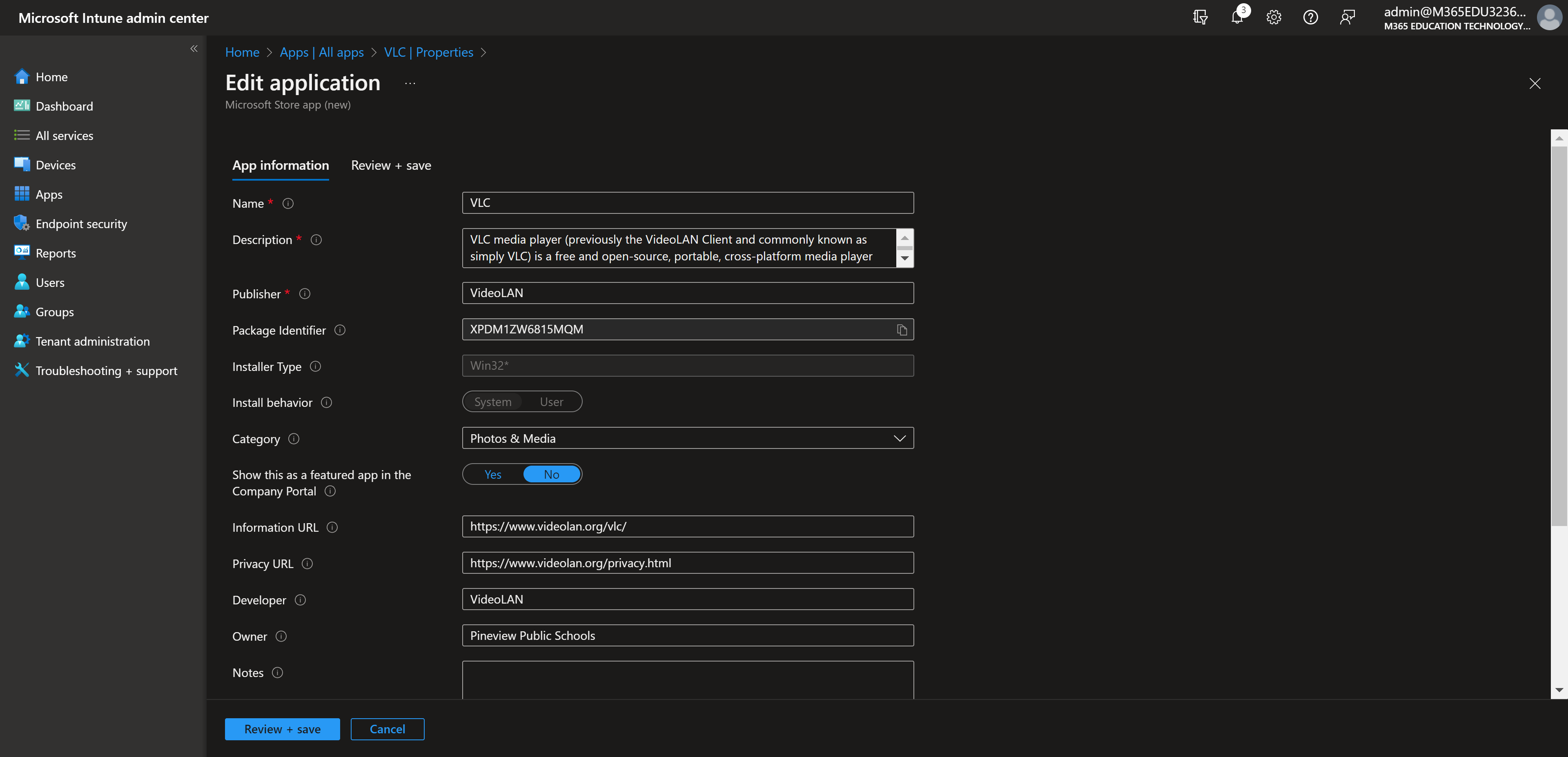Open the account avatar menu

coord(1549,17)
